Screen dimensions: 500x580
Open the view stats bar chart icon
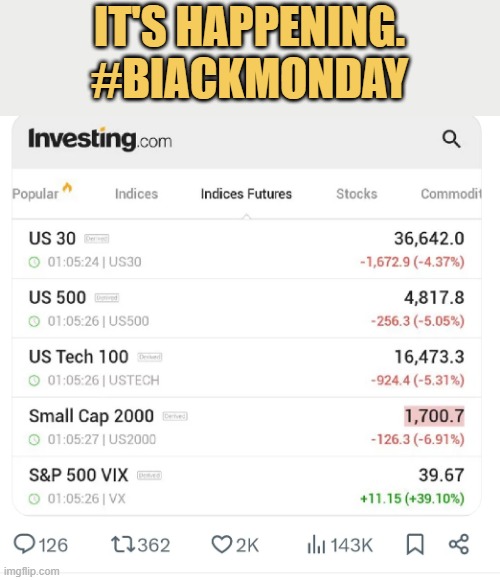(x=316, y=544)
